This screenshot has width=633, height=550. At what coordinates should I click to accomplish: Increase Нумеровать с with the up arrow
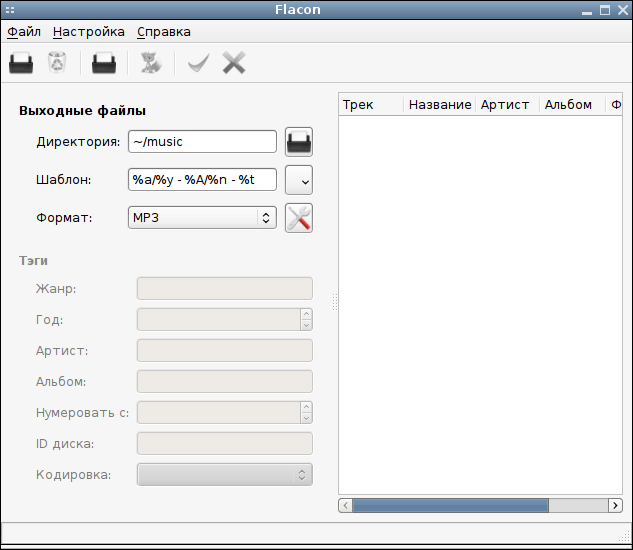(x=306, y=407)
